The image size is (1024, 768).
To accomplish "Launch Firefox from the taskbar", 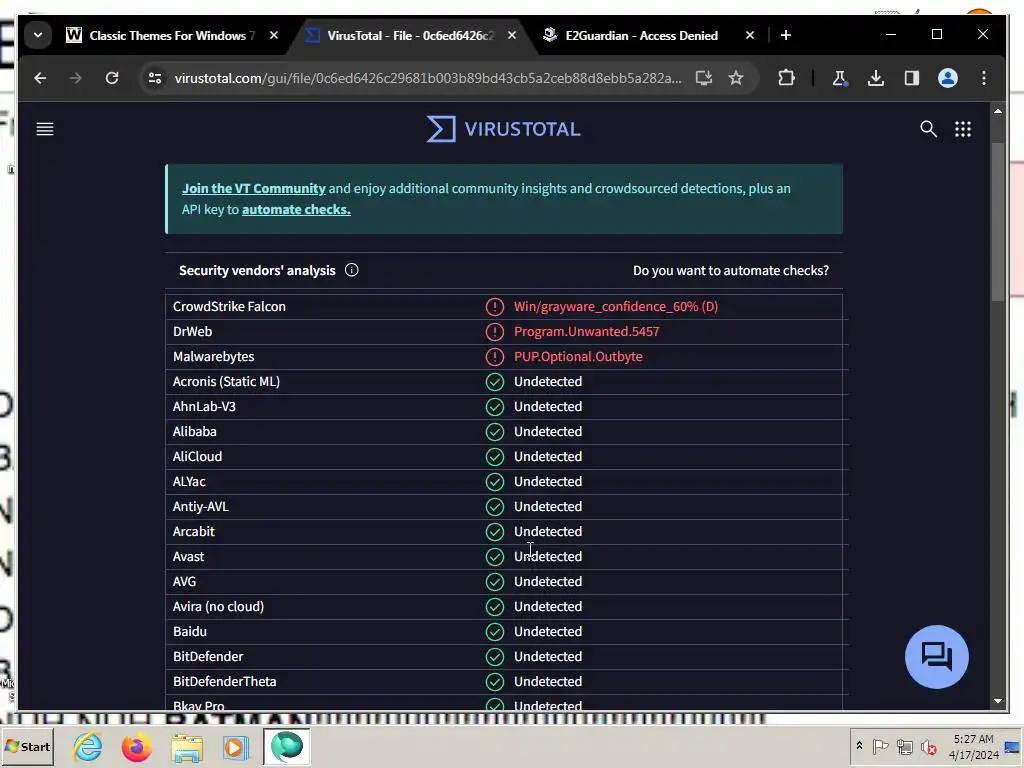I will (x=136, y=747).
